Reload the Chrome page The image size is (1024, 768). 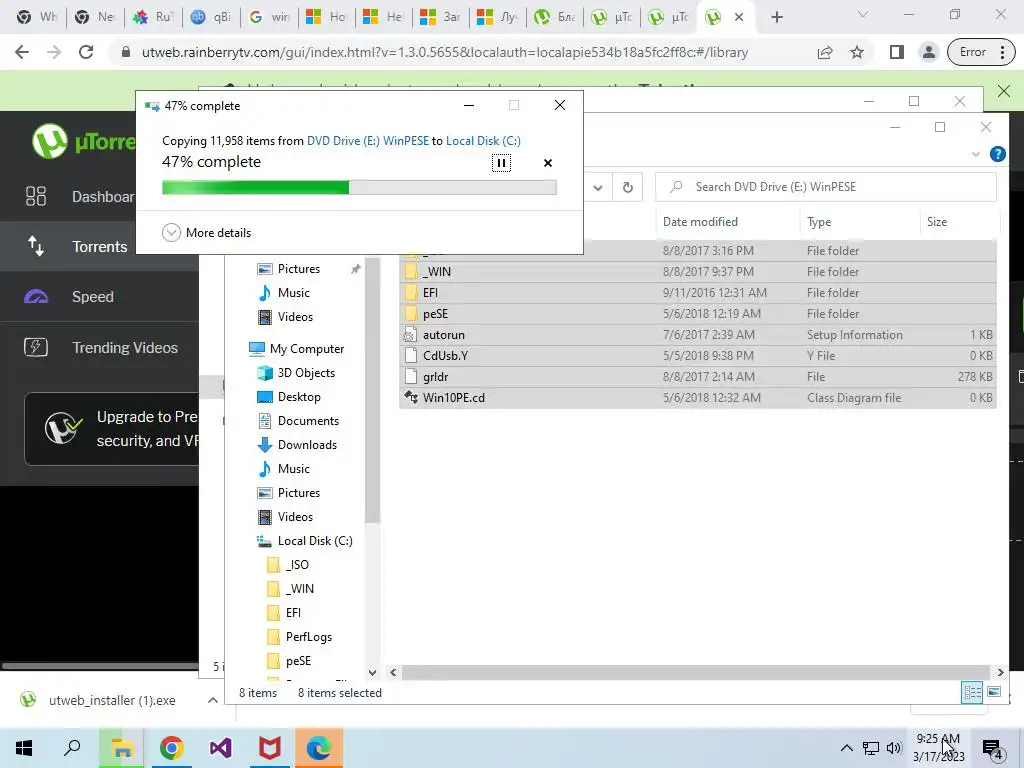[x=86, y=52]
